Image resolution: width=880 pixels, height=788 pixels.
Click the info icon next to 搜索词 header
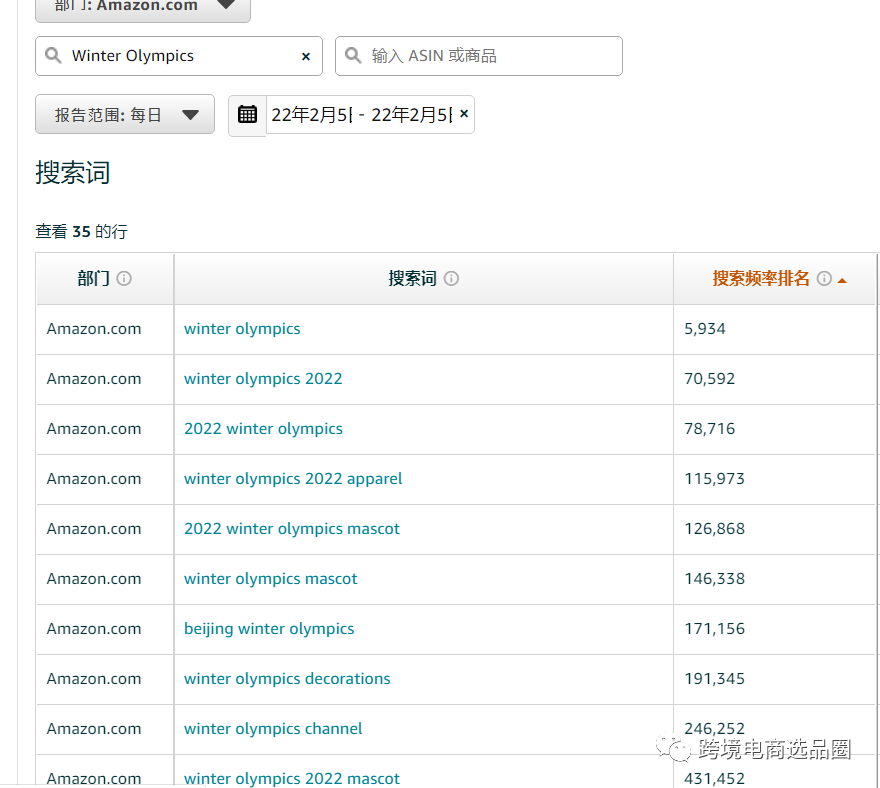(451, 279)
